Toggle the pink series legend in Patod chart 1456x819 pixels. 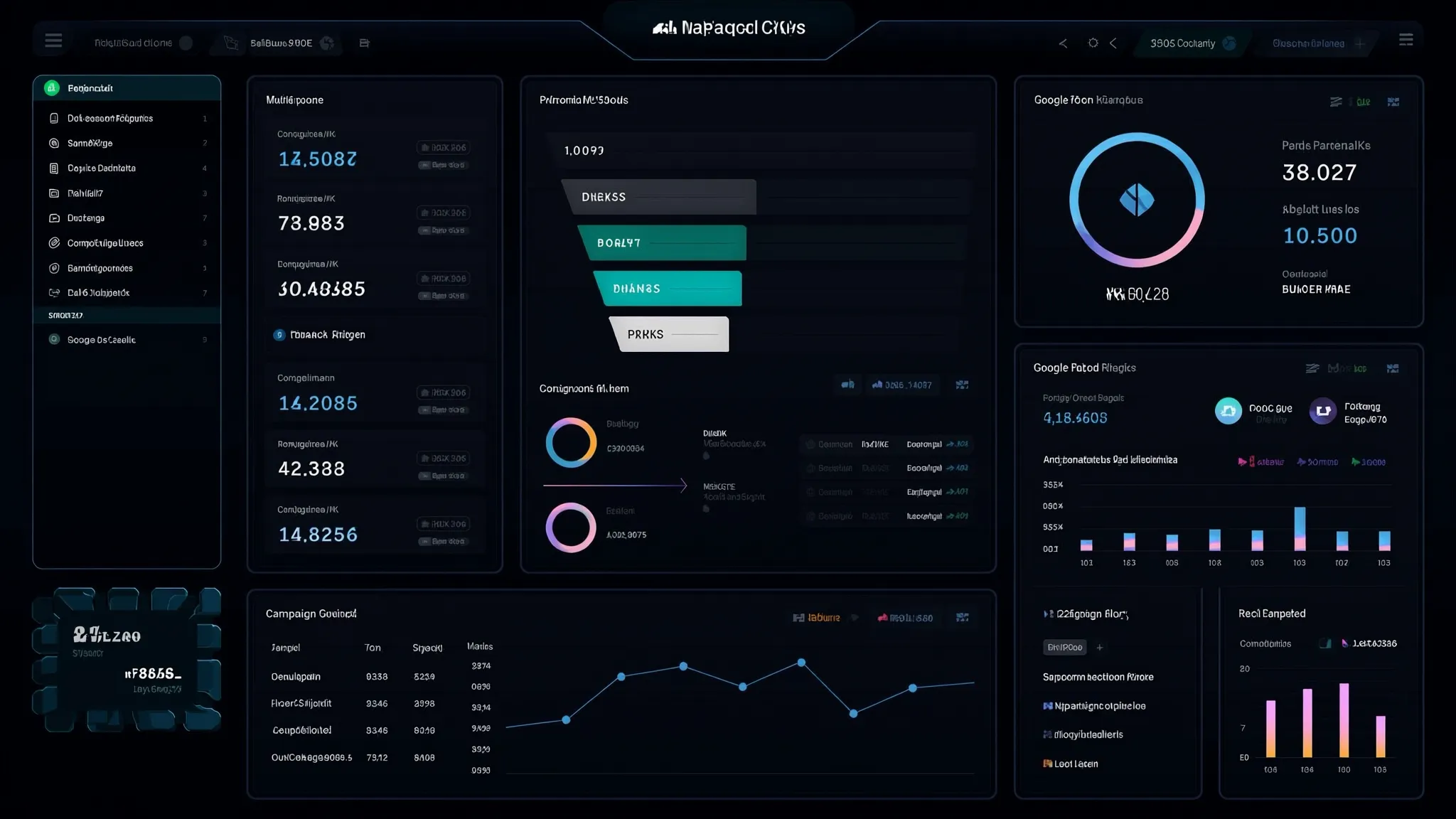coord(1260,462)
